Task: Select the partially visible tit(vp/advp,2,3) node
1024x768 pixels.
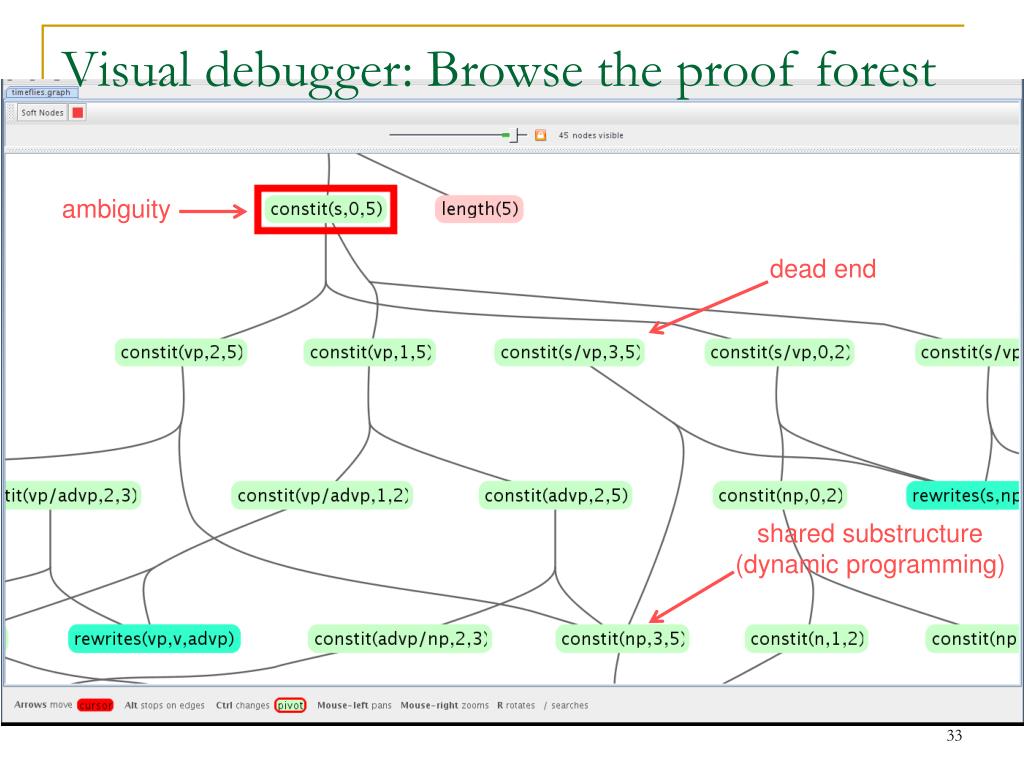Action: [x=72, y=496]
